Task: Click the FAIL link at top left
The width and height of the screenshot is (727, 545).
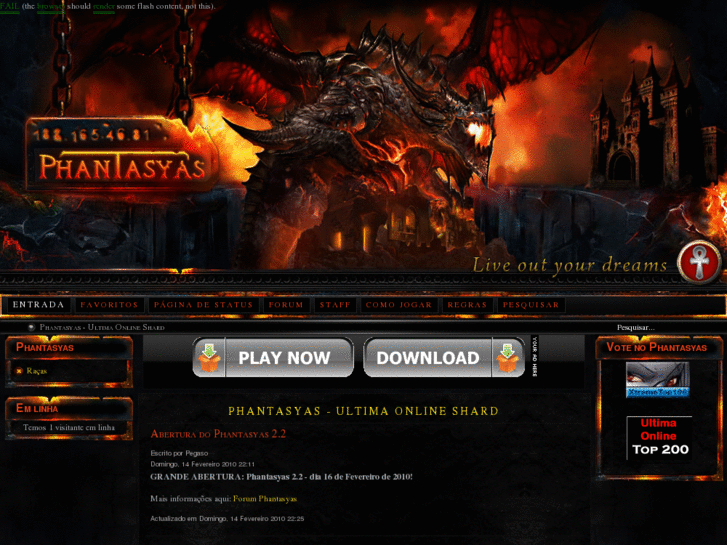Action: (x=10, y=6)
